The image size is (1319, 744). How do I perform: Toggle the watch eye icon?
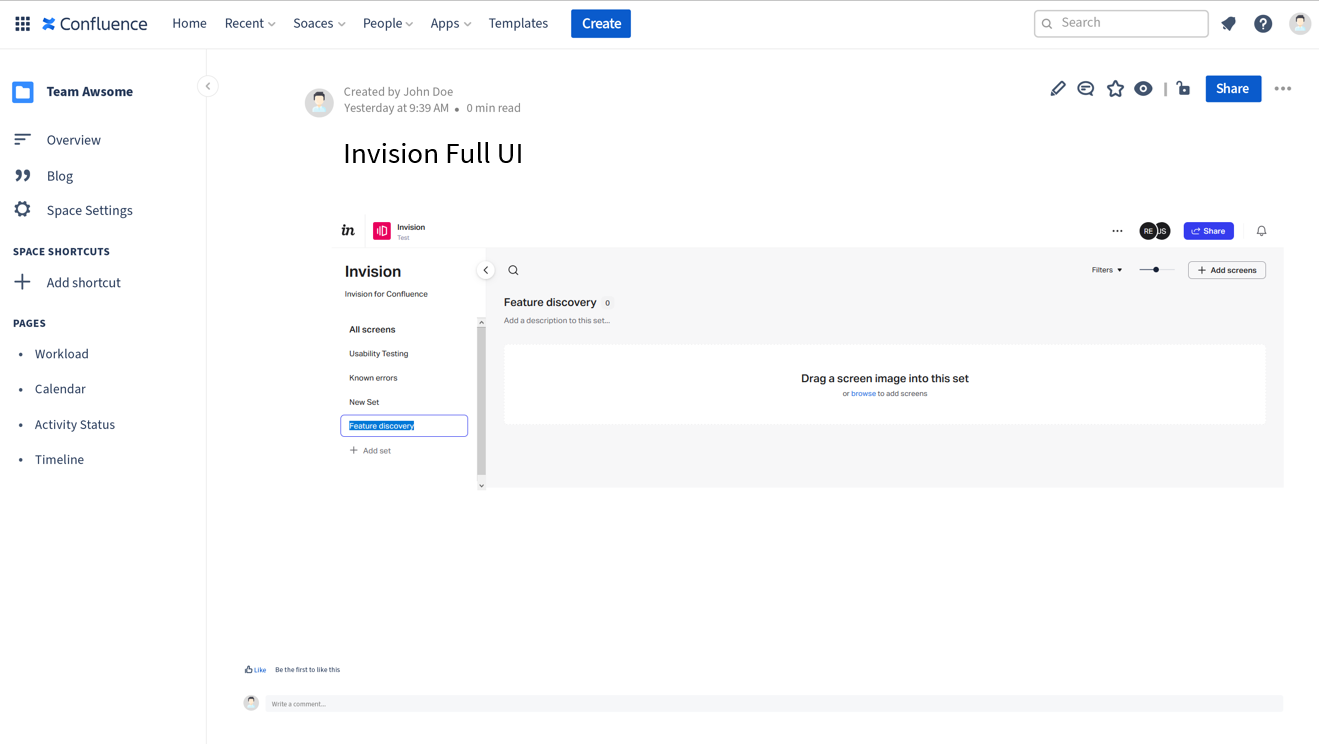(1143, 89)
